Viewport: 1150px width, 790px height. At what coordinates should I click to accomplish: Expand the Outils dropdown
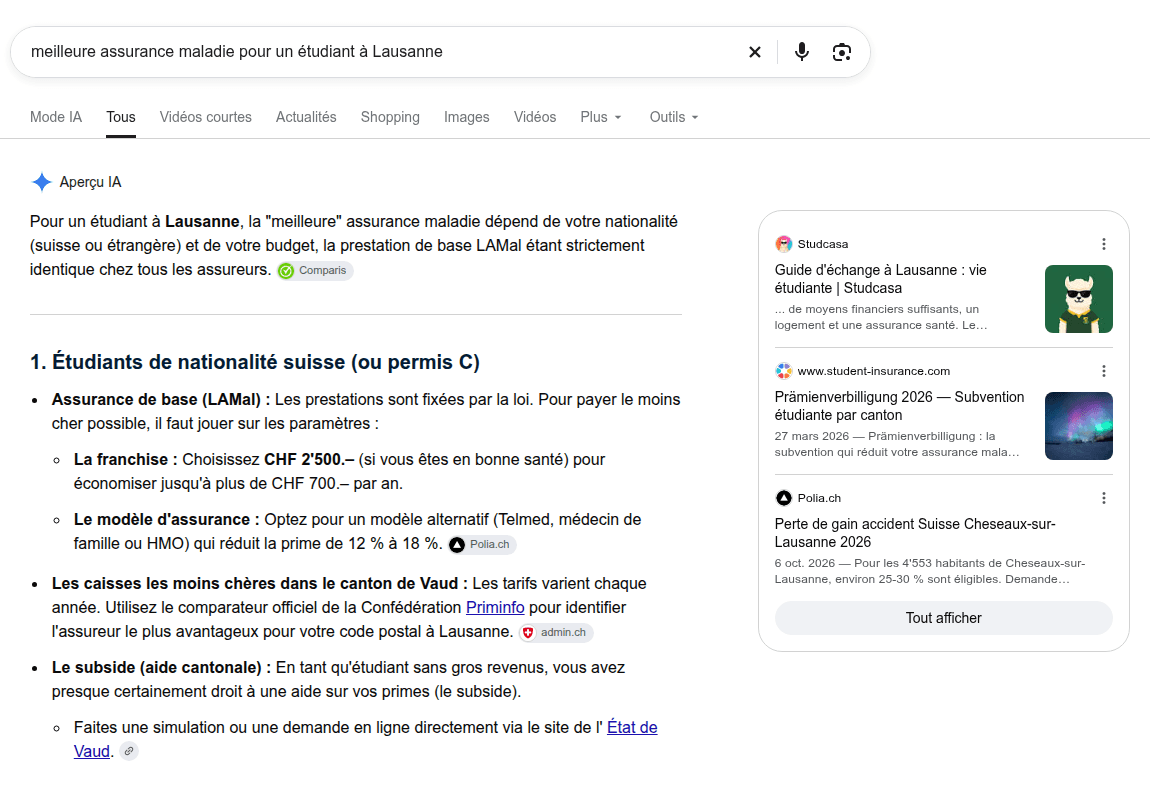click(x=673, y=117)
